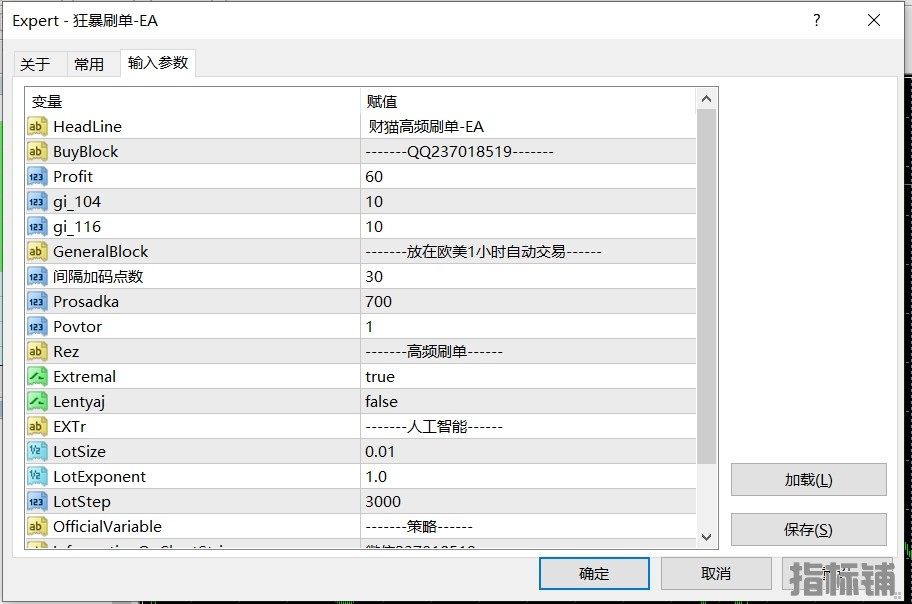This screenshot has width=912, height=604.
Task: Click the Lentyaj variable name
Action: coord(79,402)
